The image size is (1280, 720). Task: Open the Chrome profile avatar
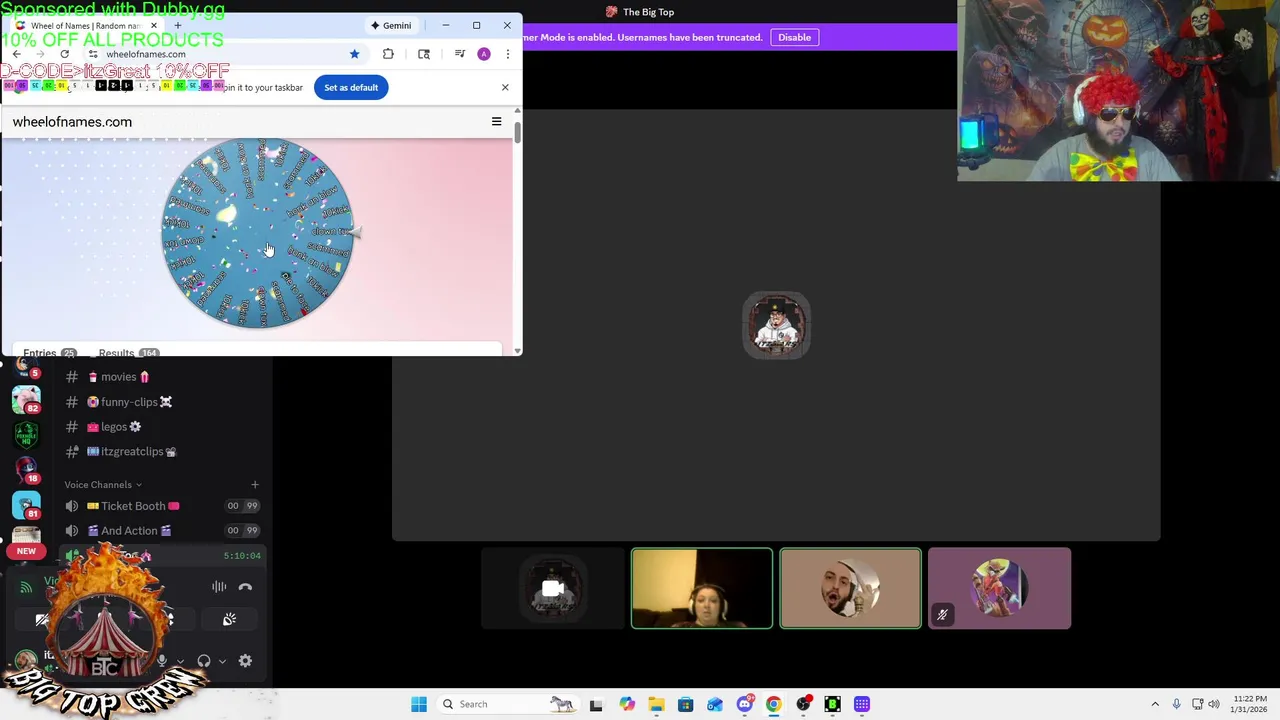[484, 54]
